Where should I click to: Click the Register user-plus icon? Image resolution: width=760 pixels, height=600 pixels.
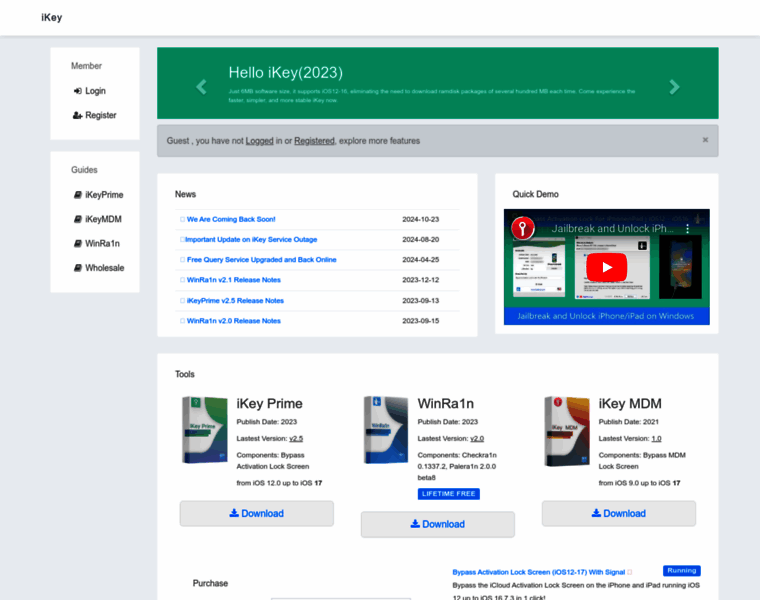tap(78, 115)
